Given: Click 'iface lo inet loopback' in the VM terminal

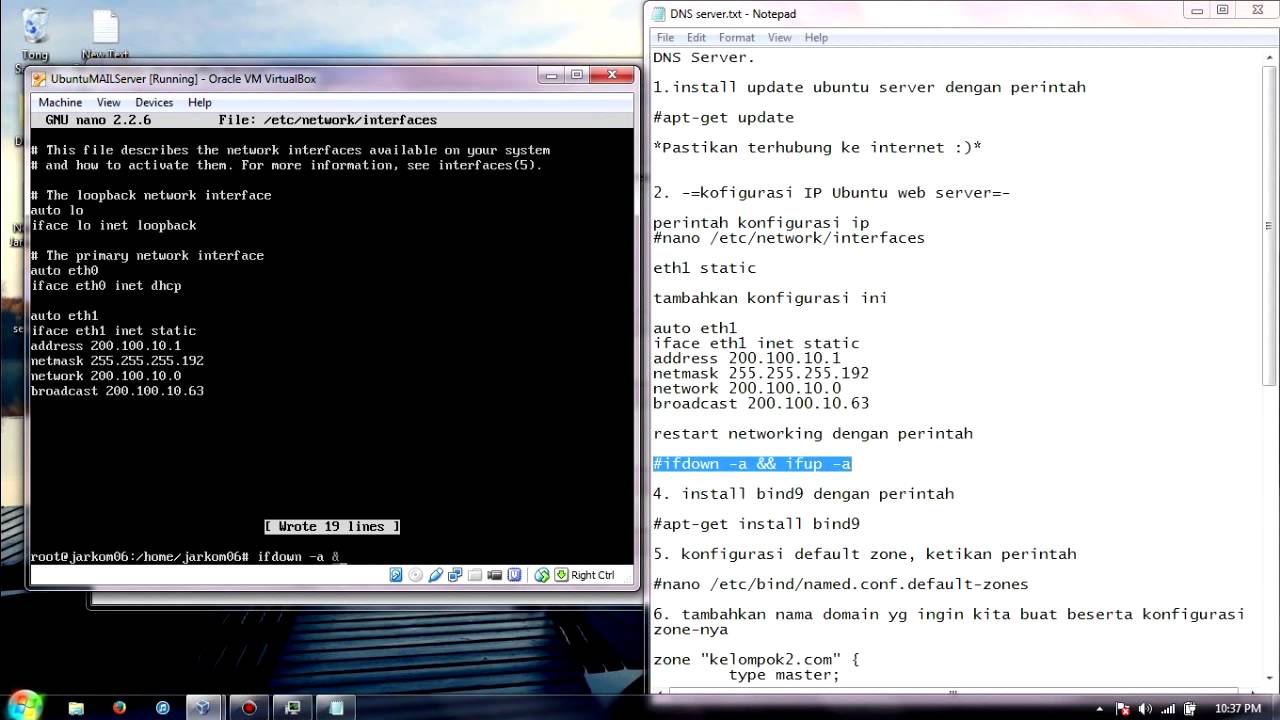Looking at the screenshot, I should click(x=113, y=226).
